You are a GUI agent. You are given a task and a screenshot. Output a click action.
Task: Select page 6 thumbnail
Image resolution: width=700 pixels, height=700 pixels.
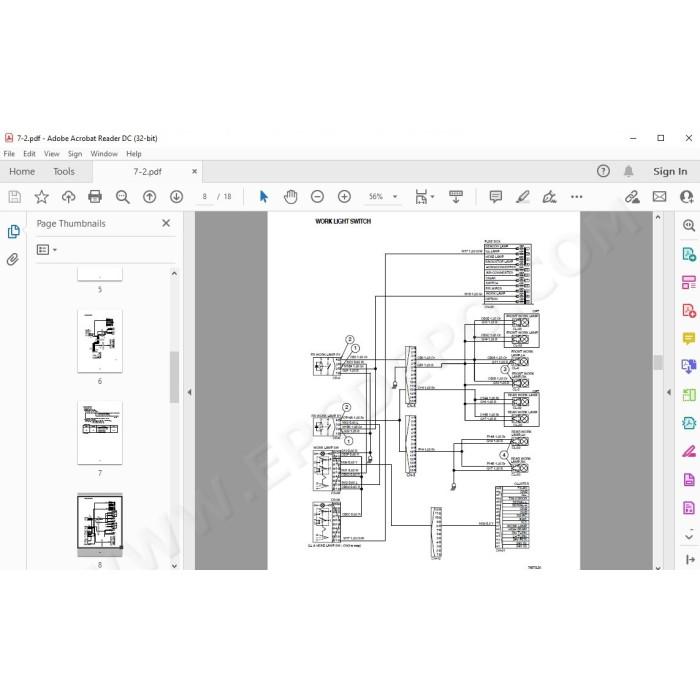click(x=100, y=341)
